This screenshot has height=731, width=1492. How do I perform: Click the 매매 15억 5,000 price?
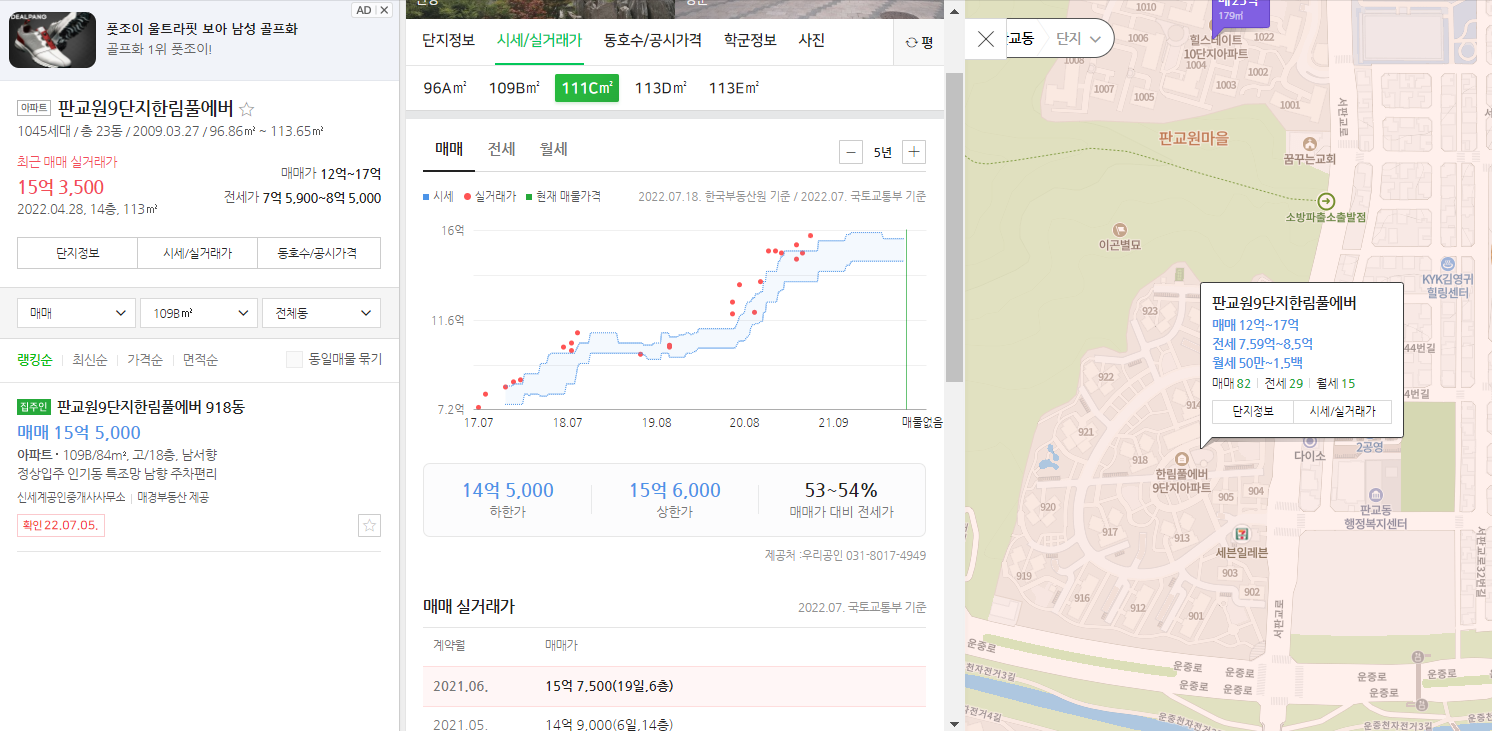pos(79,432)
